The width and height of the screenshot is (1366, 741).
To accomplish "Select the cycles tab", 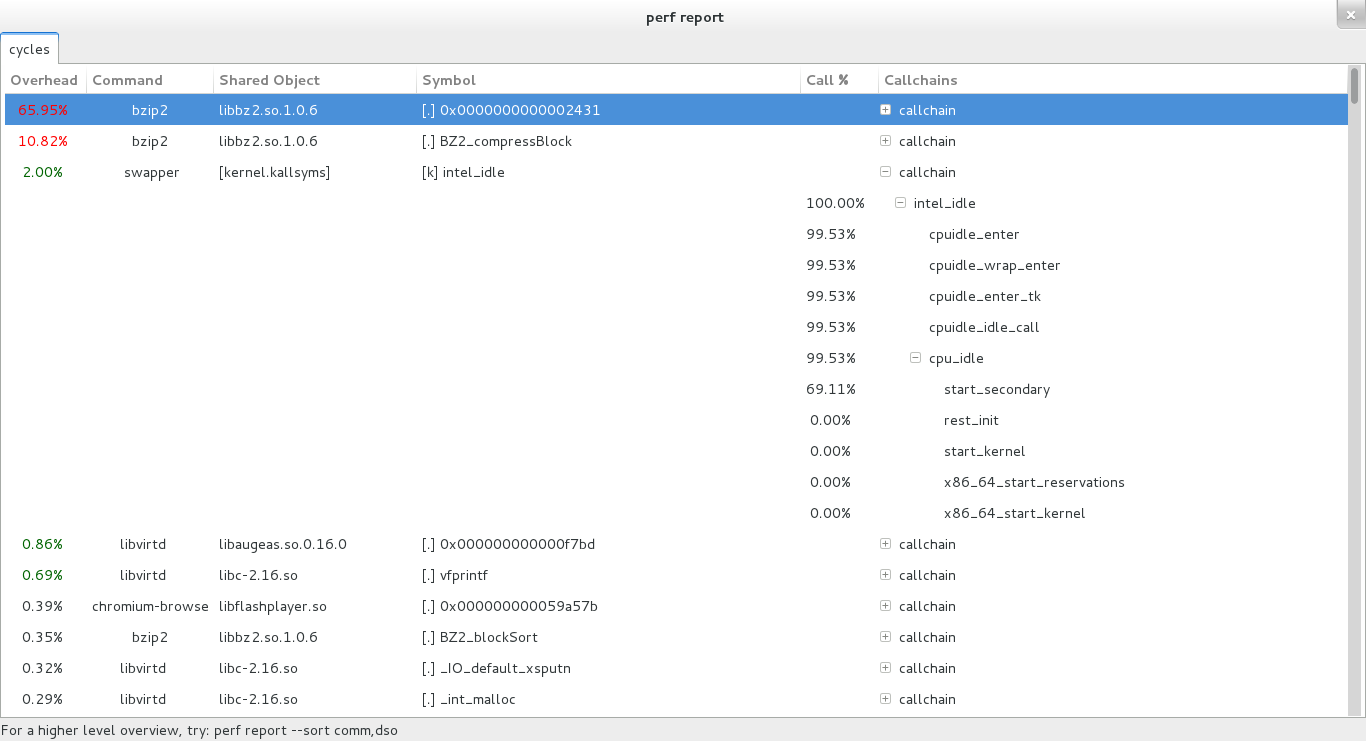I will pyautogui.click(x=30, y=49).
